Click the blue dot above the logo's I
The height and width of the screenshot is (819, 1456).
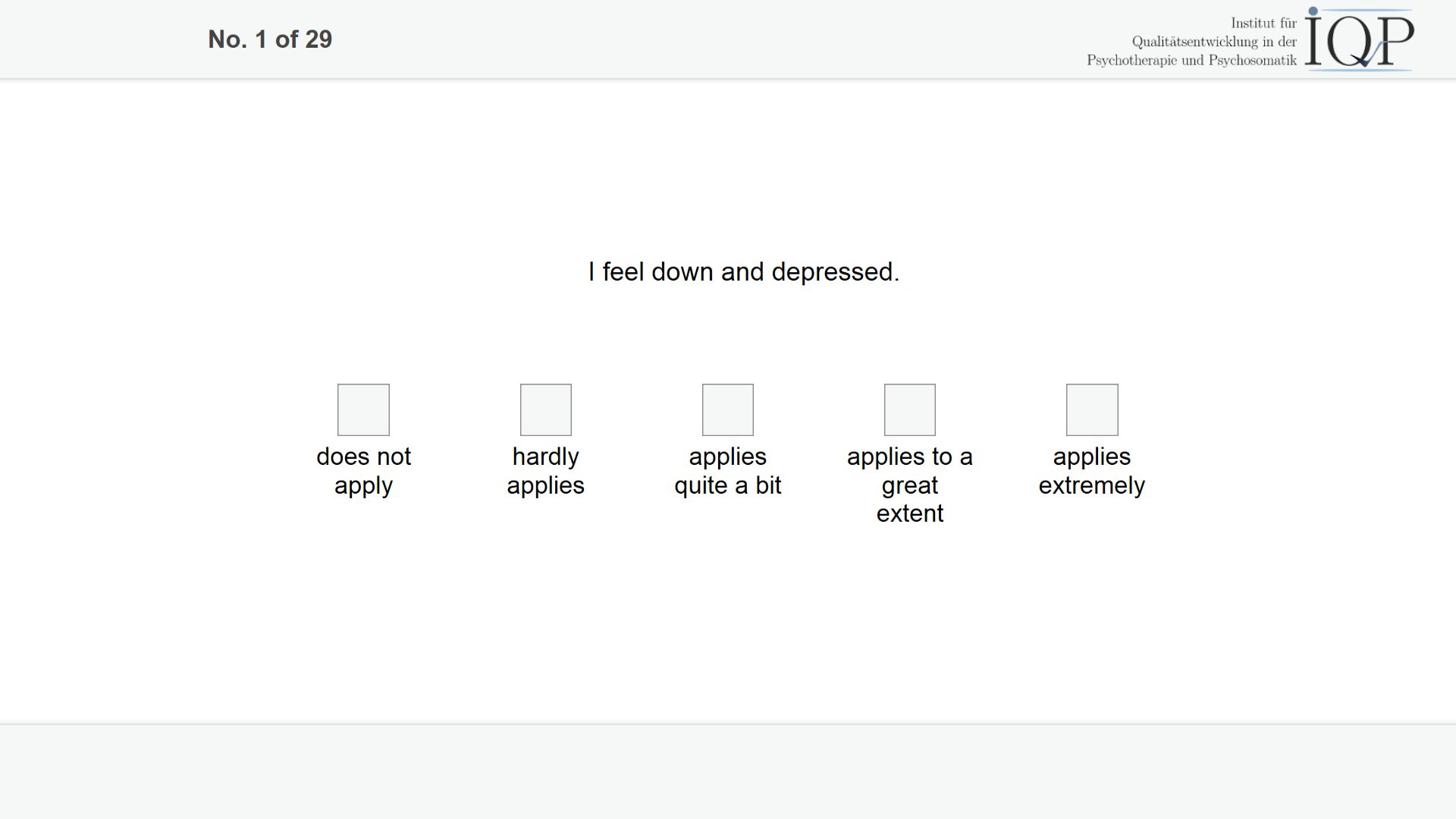click(x=1313, y=11)
